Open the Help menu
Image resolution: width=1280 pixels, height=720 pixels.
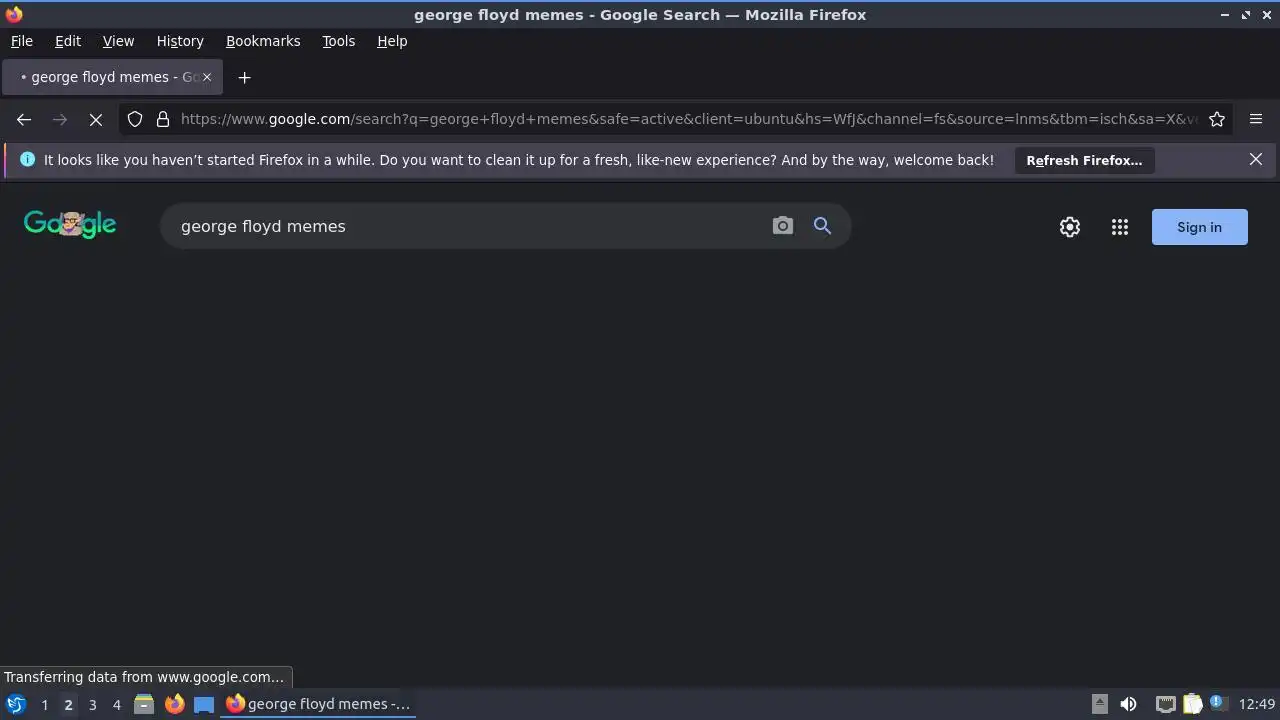392,41
